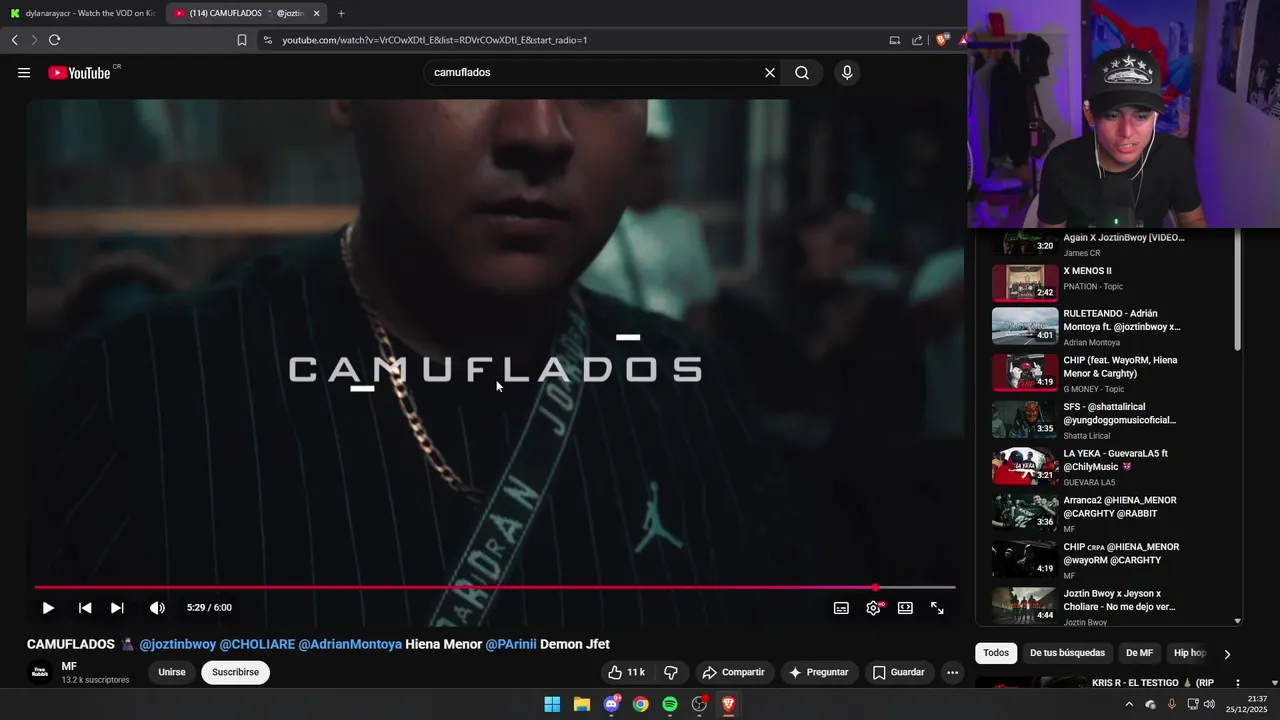Screen dimensions: 1280x720
Task: Open MF channel avatar
Action: 40,672
